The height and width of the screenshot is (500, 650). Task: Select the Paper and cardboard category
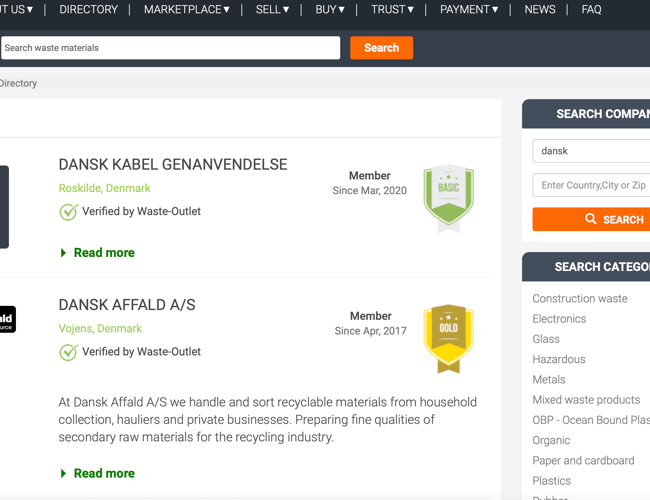pyautogui.click(x=583, y=461)
